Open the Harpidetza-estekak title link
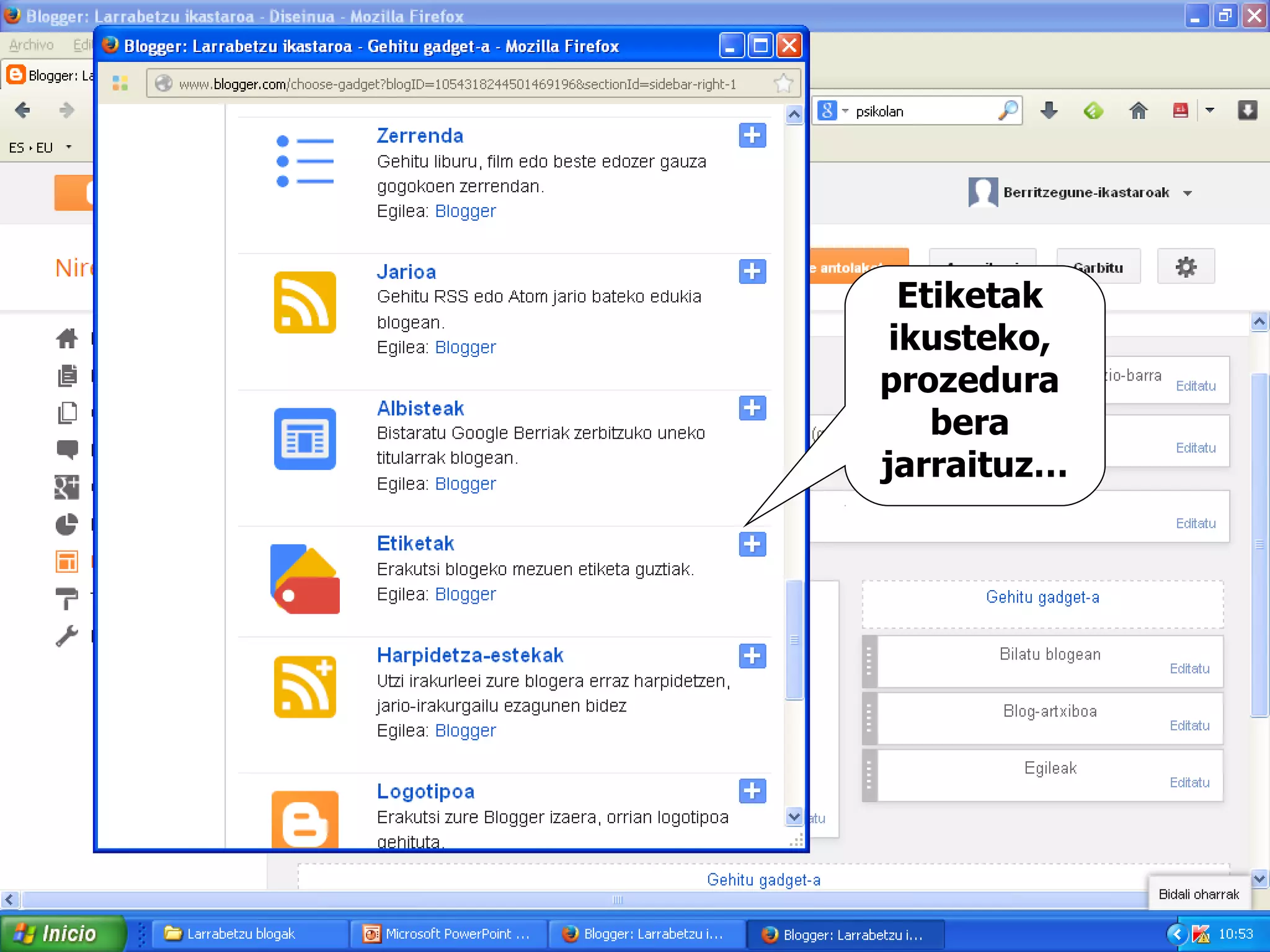The image size is (1270, 952). pyautogui.click(x=470, y=655)
